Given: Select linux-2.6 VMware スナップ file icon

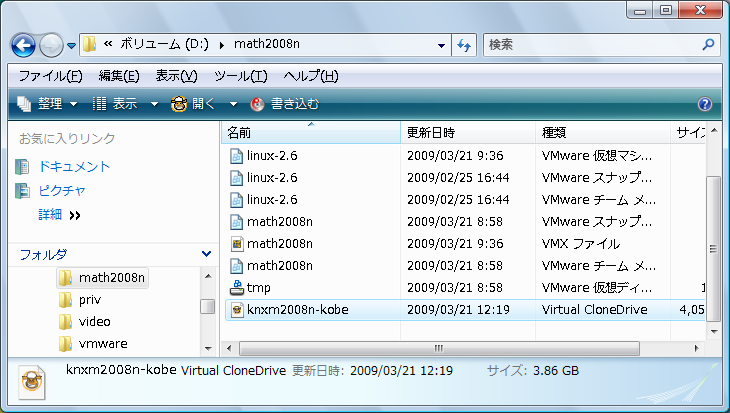Looking at the screenshot, I should [x=237, y=178].
